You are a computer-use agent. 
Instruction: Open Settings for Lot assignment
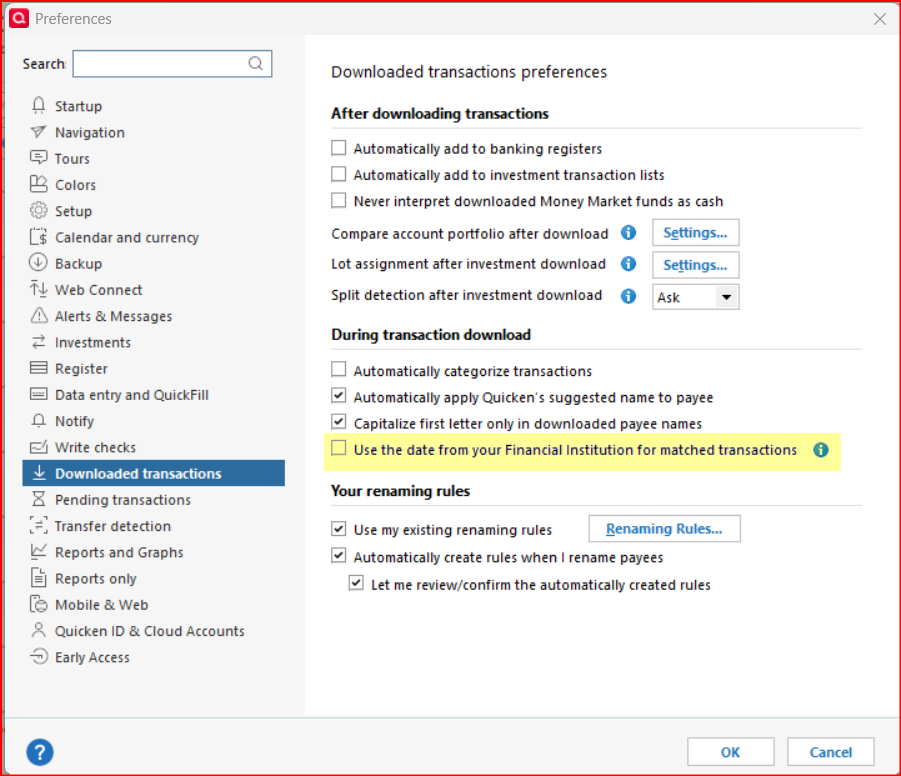tap(695, 265)
